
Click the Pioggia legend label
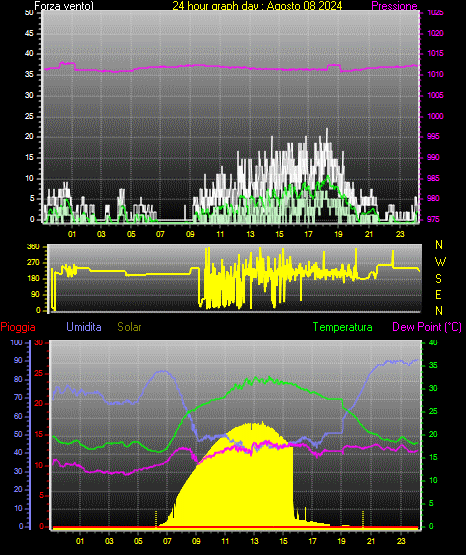point(18,327)
